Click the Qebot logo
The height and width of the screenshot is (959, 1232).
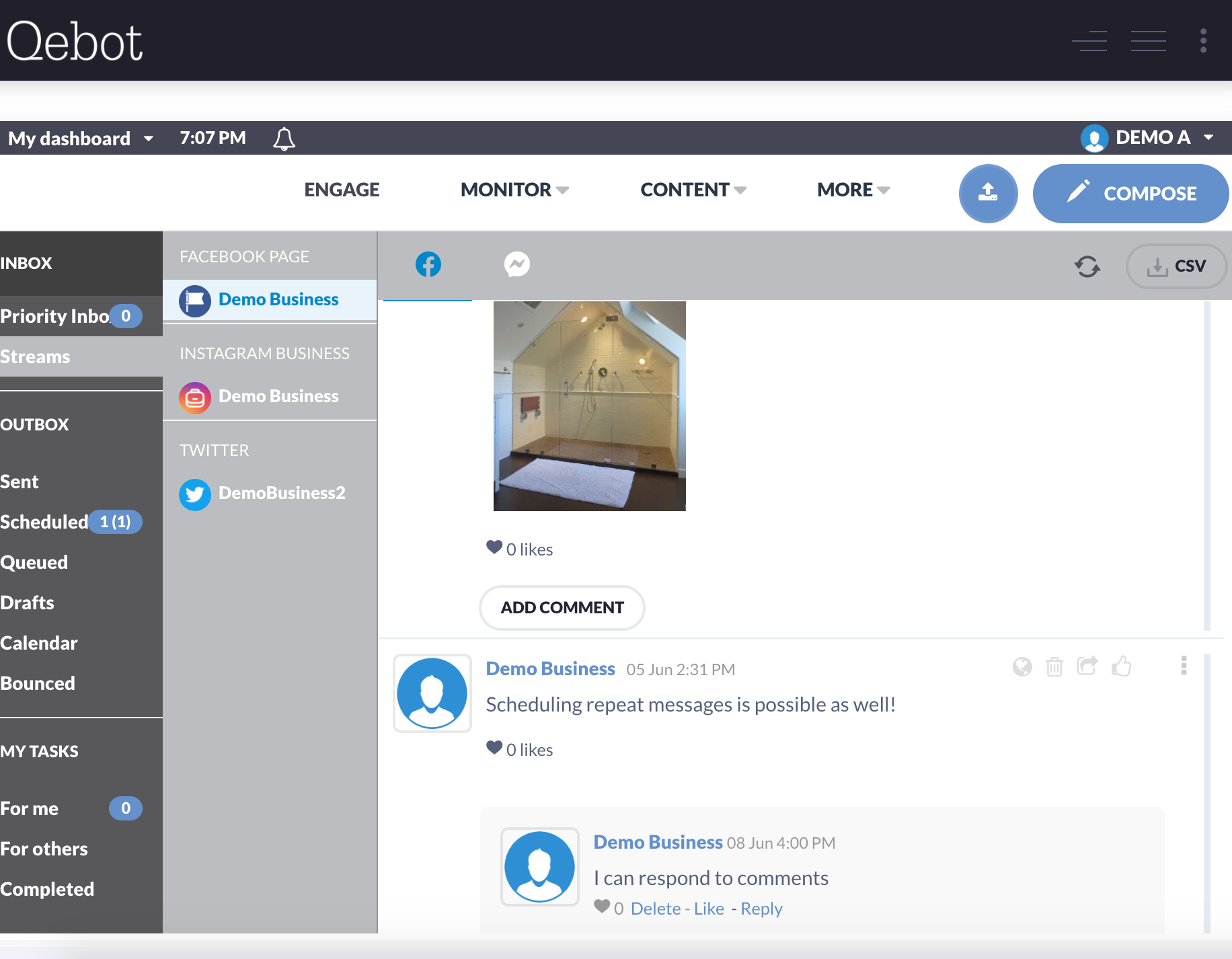click(x=75, y=41)
